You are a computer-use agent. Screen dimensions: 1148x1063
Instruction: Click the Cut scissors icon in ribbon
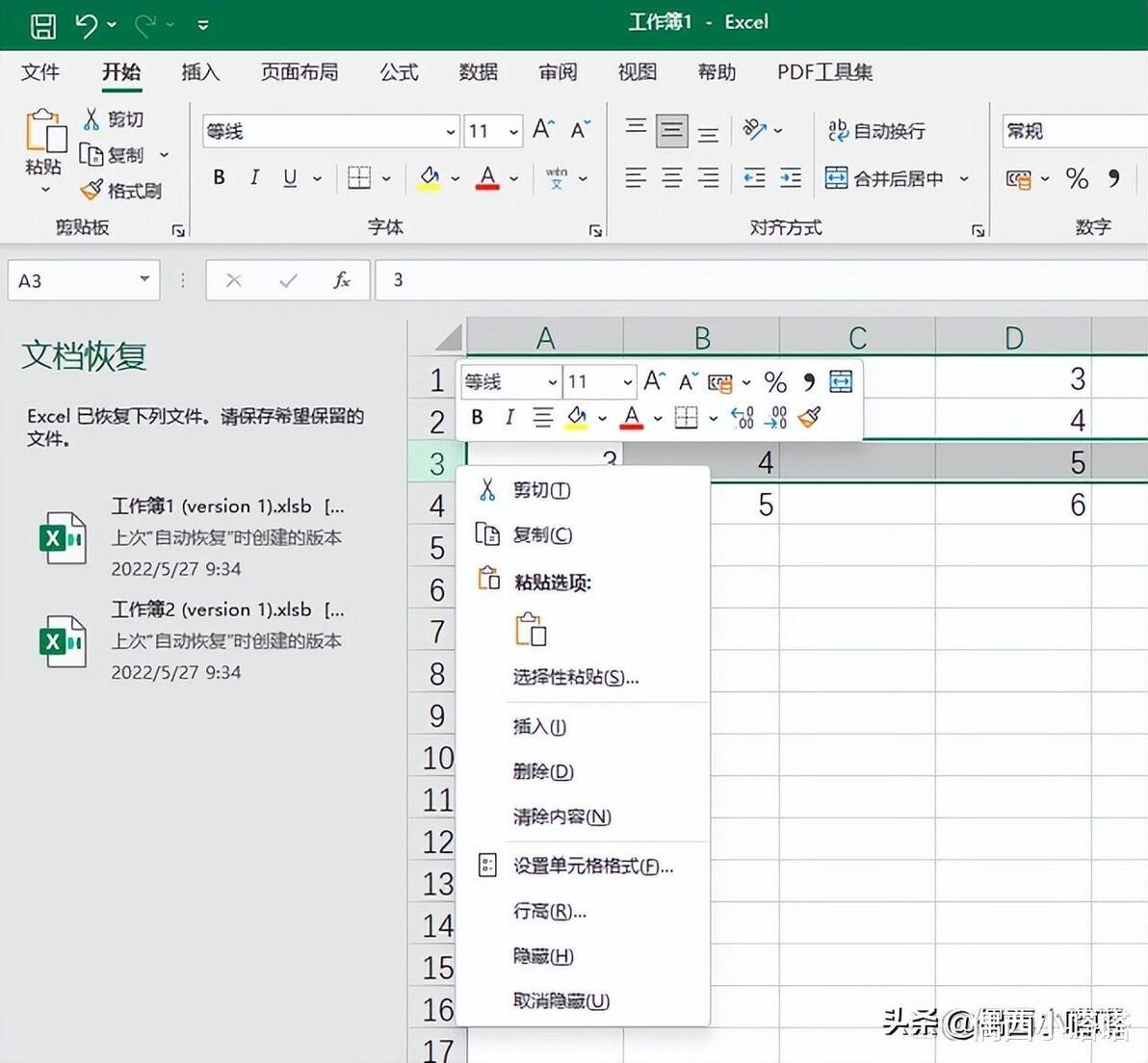tap(91, 118)
